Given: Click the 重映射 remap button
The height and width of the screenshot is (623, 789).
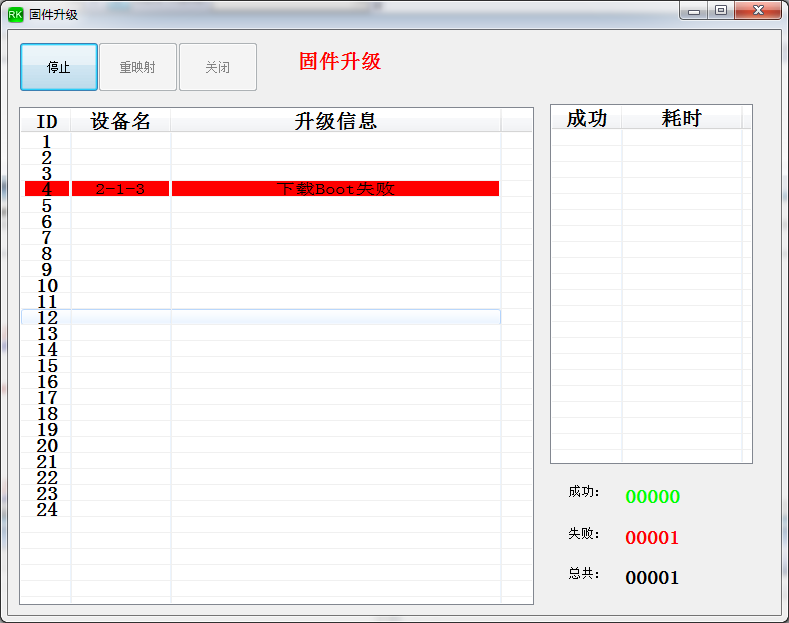Looking at the screenshot, I should tap(138, 67).
